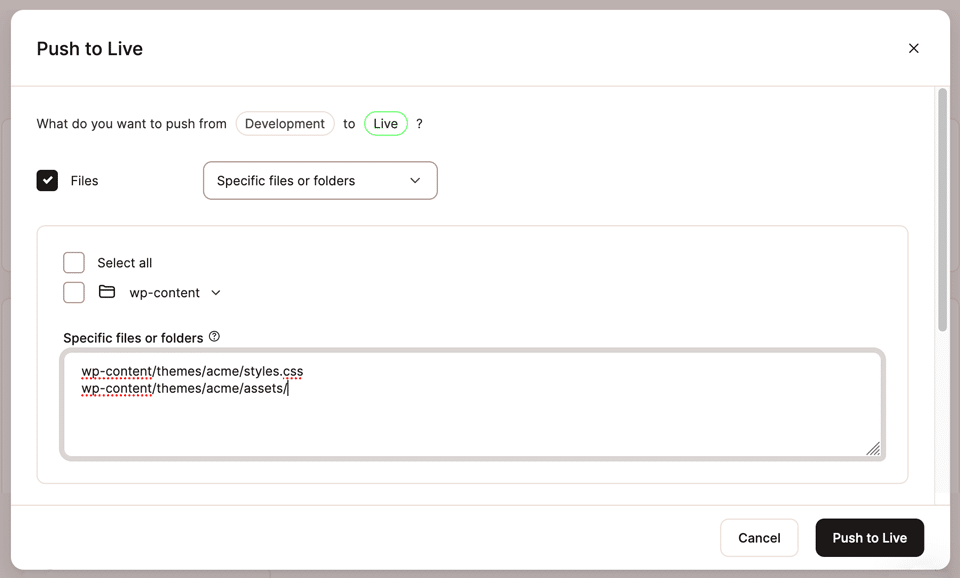Screen dimensions: 960x578
Task: Expand the wp-content folder chevron
Action: click(216, 293)
